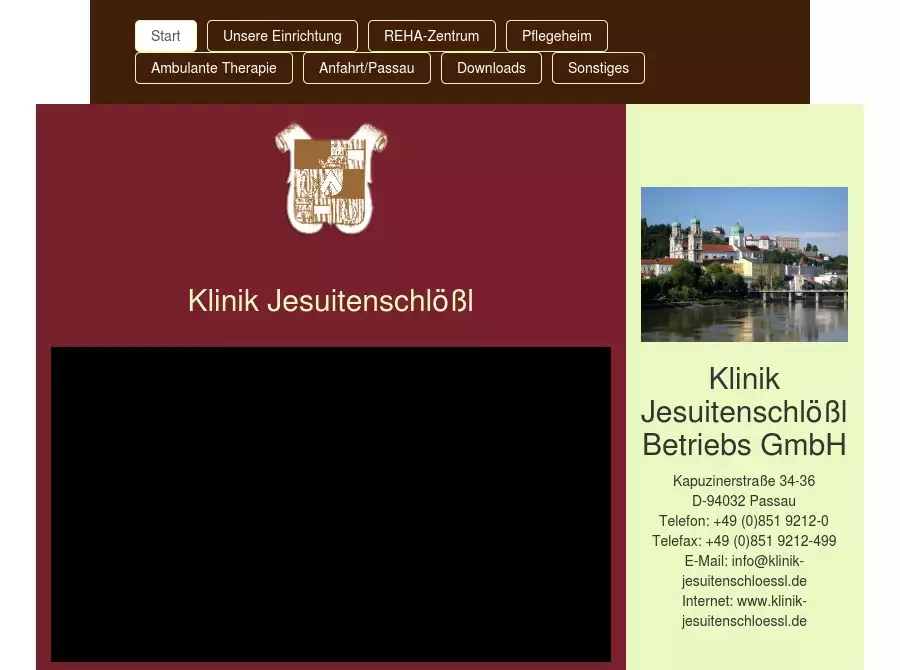
Task: Click the Sonstiges menu button
Action: (598, 68)
